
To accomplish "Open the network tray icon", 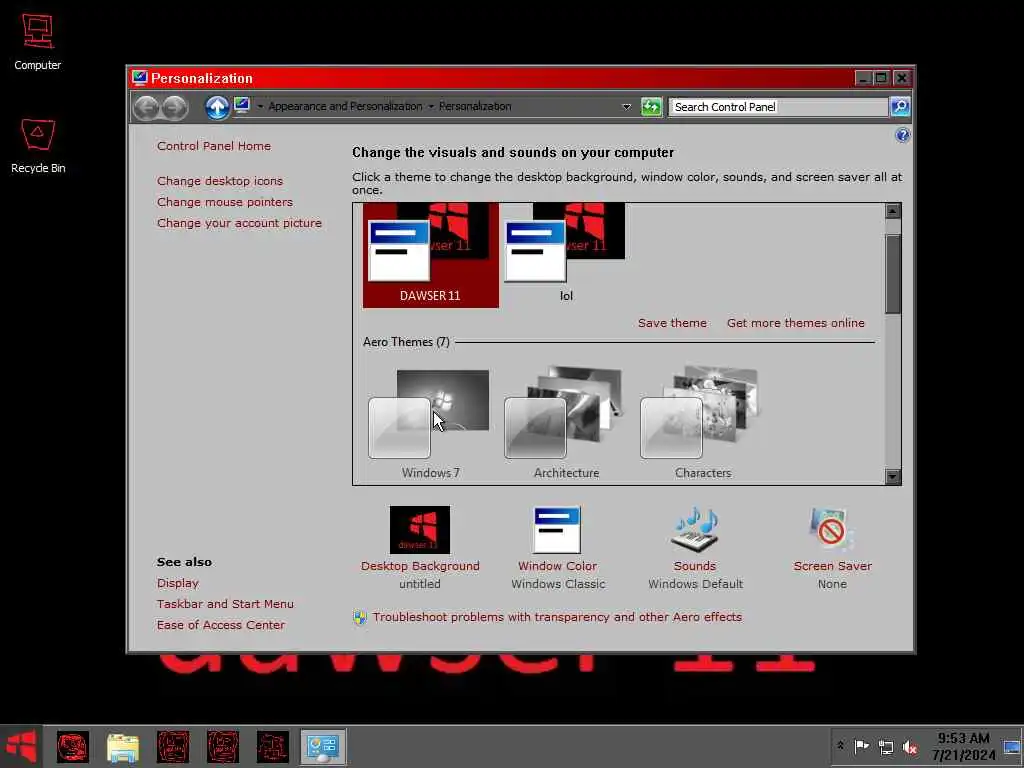I will [886, 747].
